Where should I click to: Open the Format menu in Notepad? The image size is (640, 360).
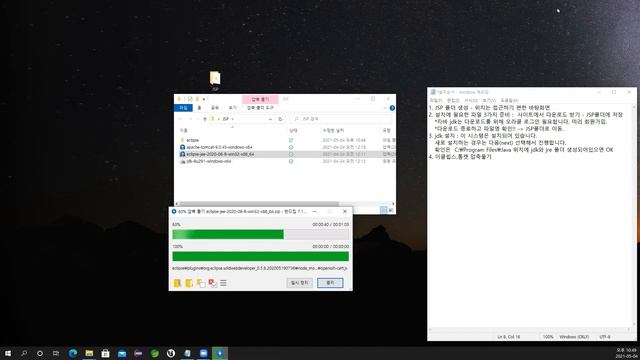point(471,100)
